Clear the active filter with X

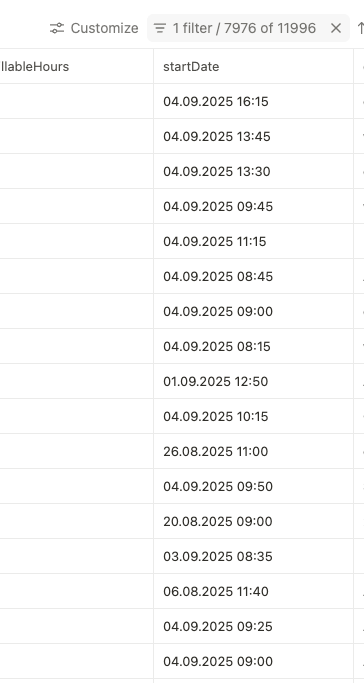(x=336, y=28)
